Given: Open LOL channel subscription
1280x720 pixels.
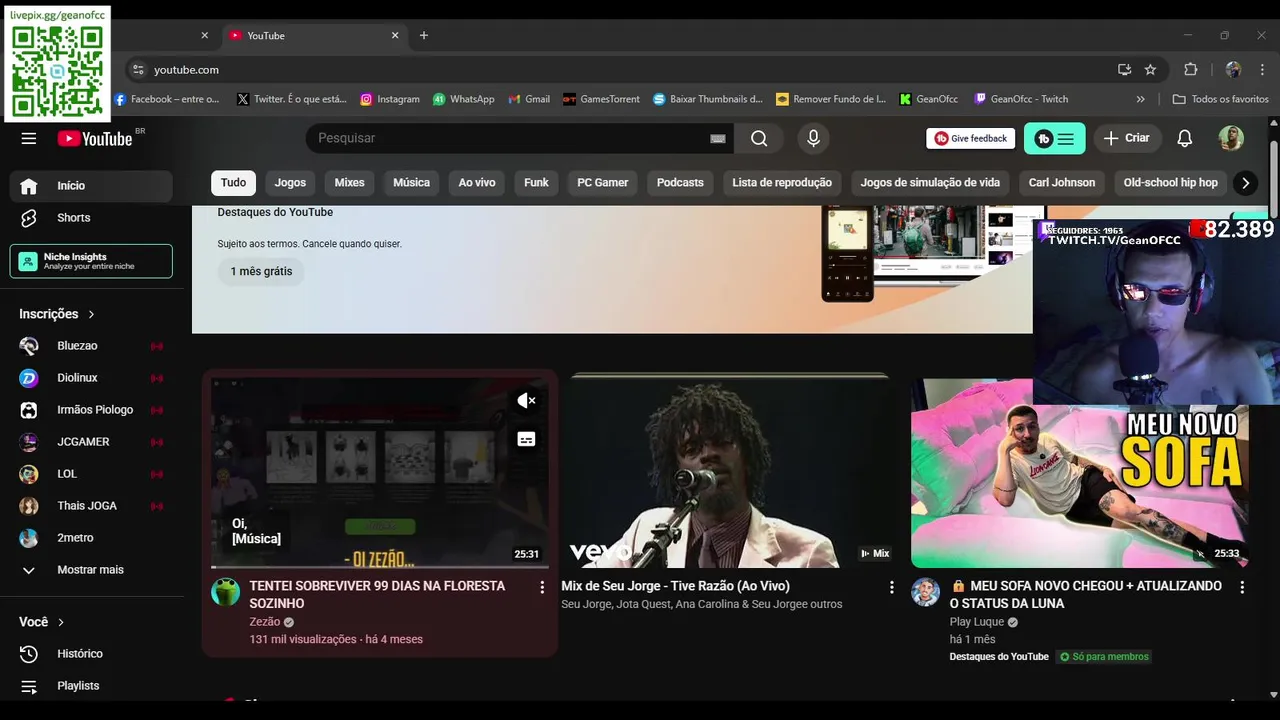Looking at the screenshot, I should (x=91, y=474).
